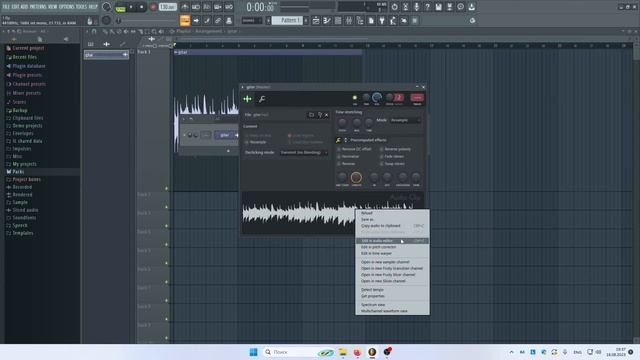Expand Plugin database in browser

[29, 66]
